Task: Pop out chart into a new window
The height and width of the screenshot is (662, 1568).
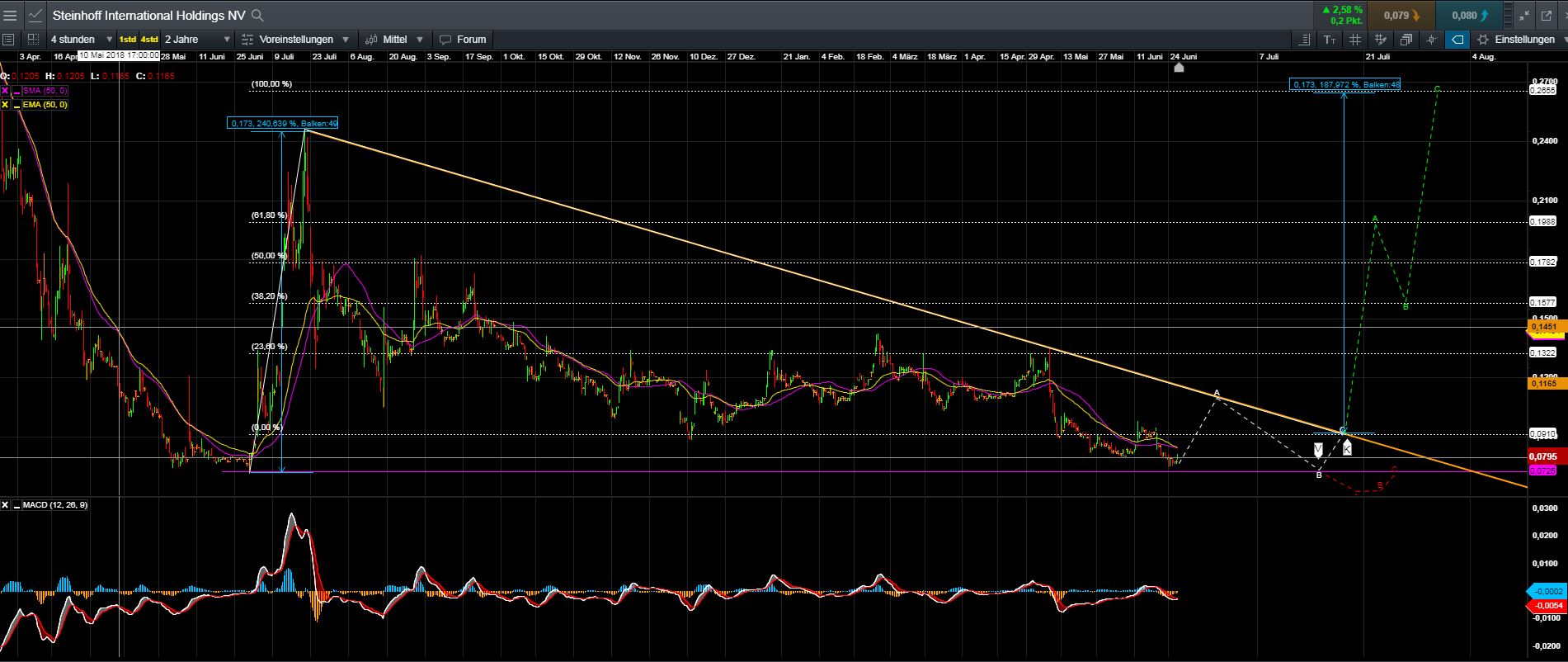Action: (x=1545, y=15)
